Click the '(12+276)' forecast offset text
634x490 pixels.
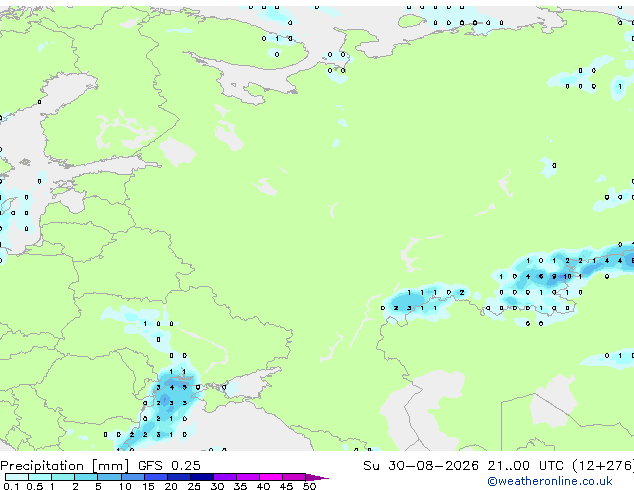pyautogui.click(x=602, y=466)
